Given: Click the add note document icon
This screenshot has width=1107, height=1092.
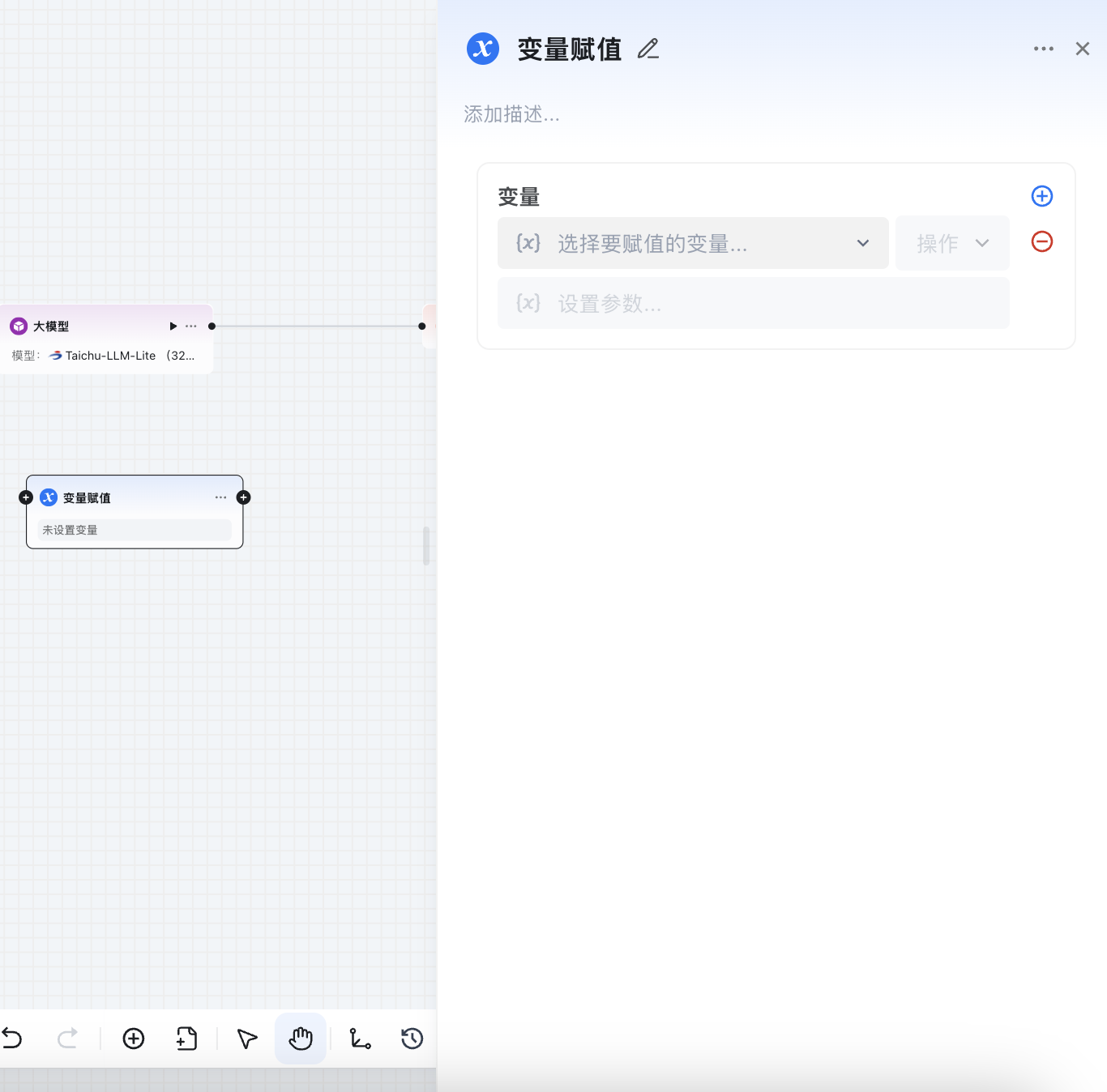Looking at the screenshot, I should pos(186,1039).
